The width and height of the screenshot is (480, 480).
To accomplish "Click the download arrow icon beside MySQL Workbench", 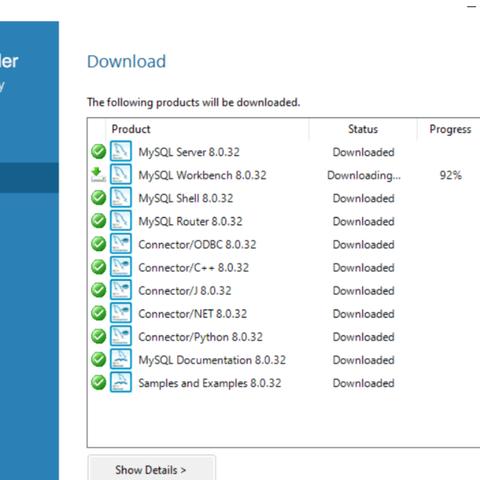I will 98,175.
